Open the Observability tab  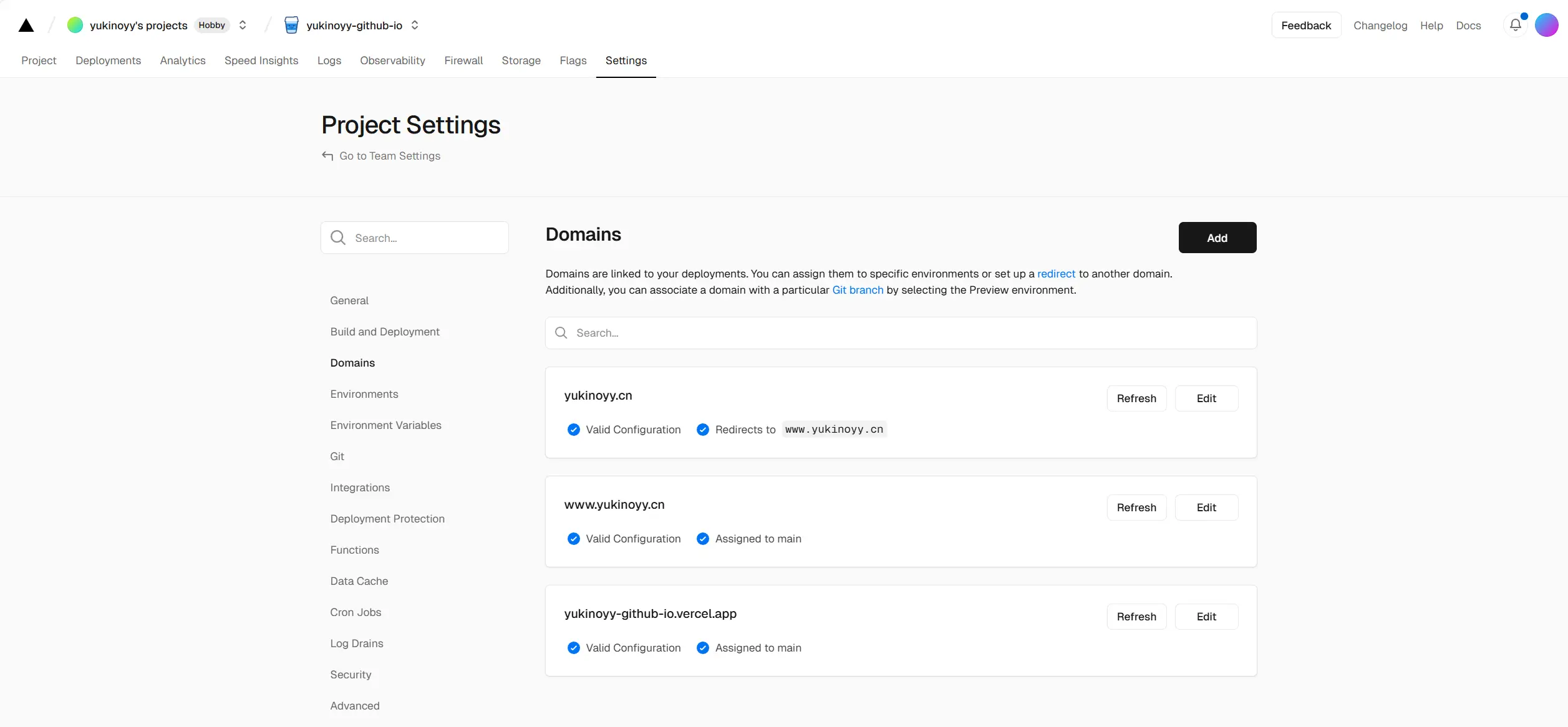click(392, 60)
